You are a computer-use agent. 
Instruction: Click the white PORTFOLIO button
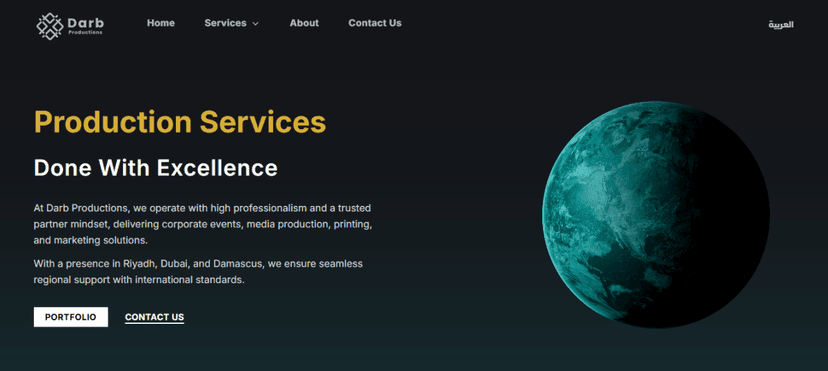pyautogui.click(x=71, y=317)
